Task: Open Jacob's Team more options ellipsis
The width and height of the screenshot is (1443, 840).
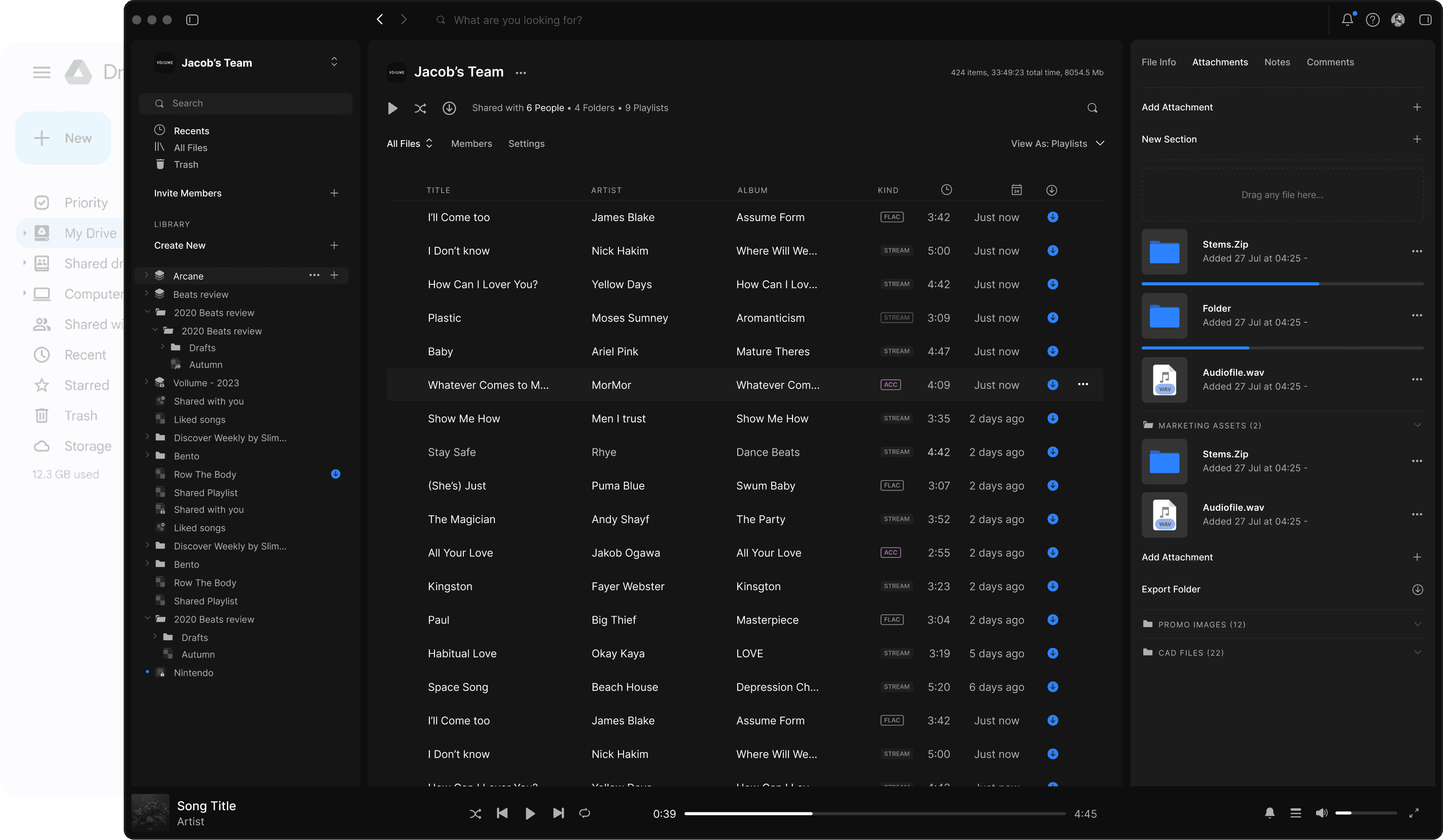Action: (x=520, y=73)
